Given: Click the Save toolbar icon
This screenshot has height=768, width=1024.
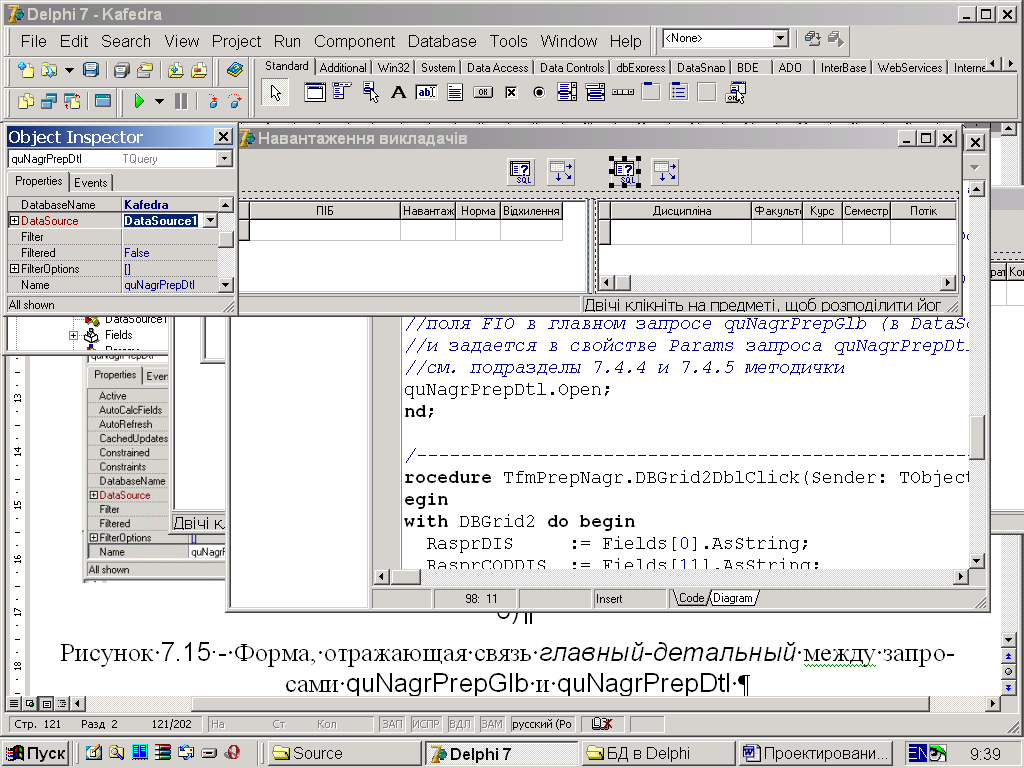Looking at the screenshot, I should click(x=91, y=69).
